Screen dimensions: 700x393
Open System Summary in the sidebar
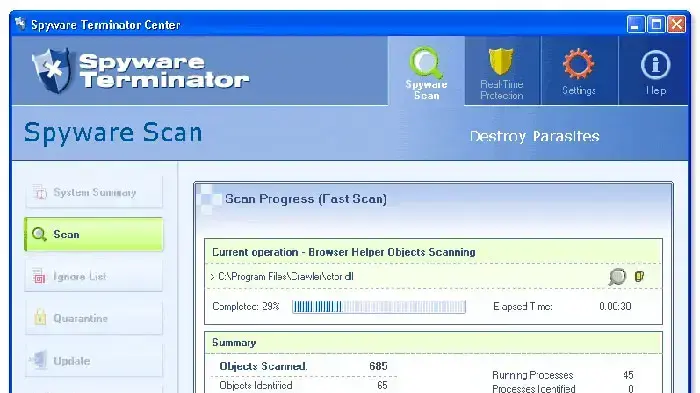click(94, 192)
